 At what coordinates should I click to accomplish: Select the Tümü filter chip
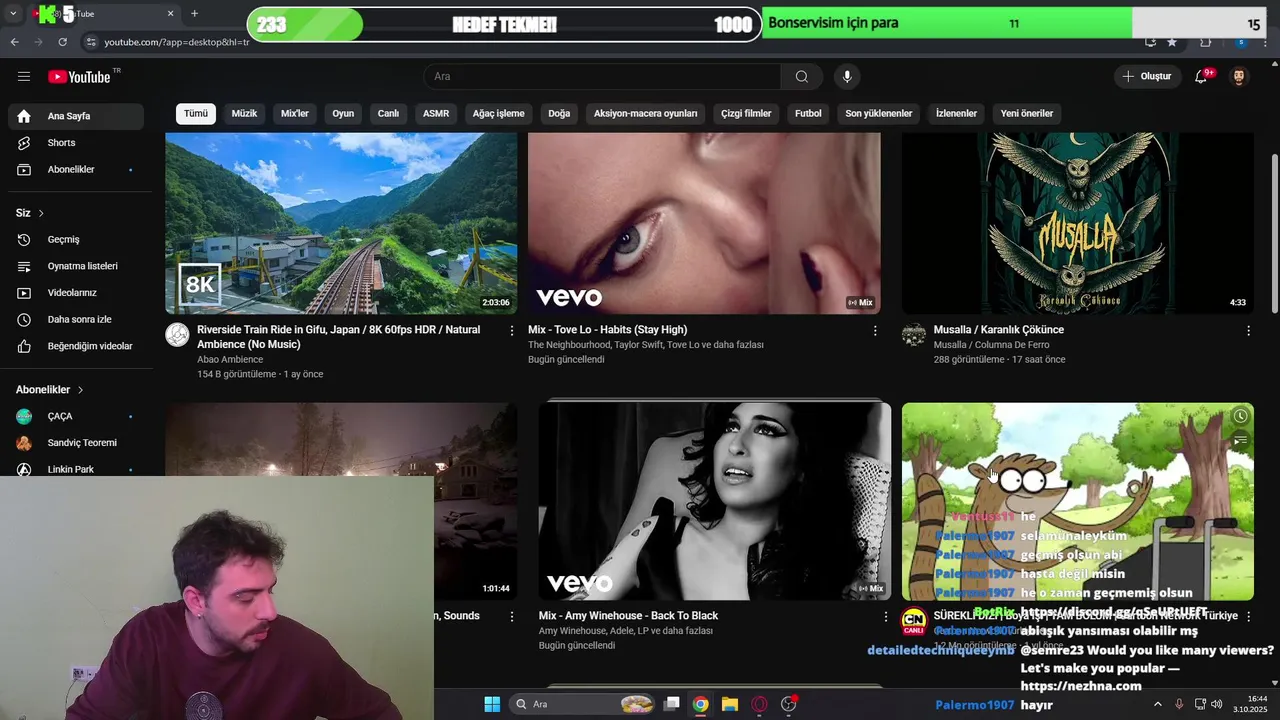click(196, 114)
